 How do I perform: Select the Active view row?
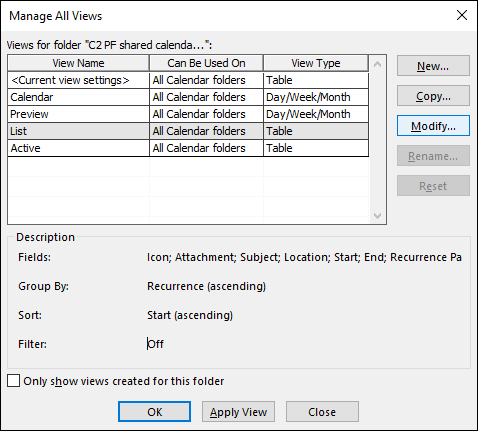[188, 148]
